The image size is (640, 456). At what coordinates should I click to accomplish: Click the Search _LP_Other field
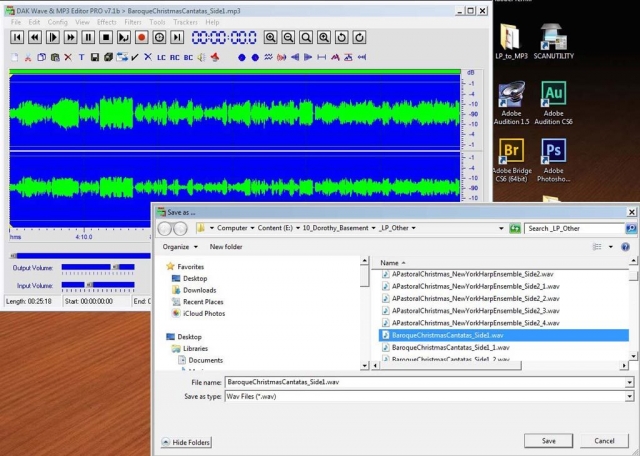[574, 228]
